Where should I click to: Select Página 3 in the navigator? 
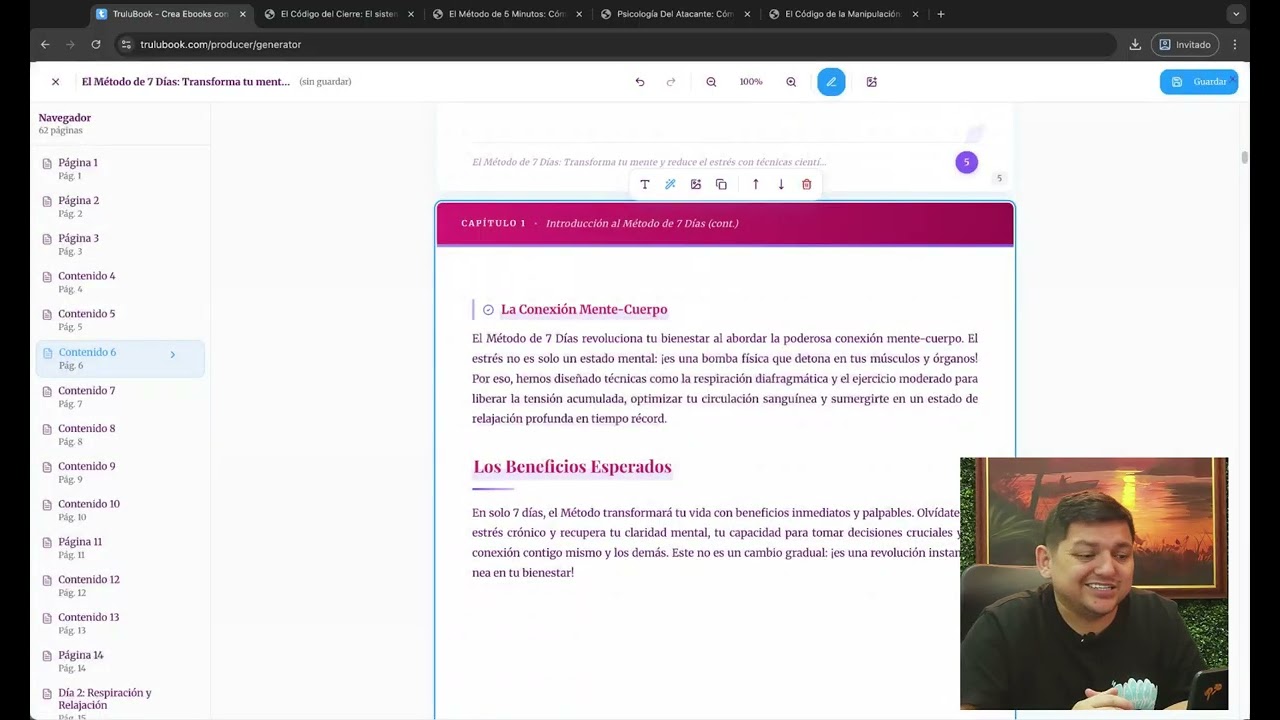(120, 244)
